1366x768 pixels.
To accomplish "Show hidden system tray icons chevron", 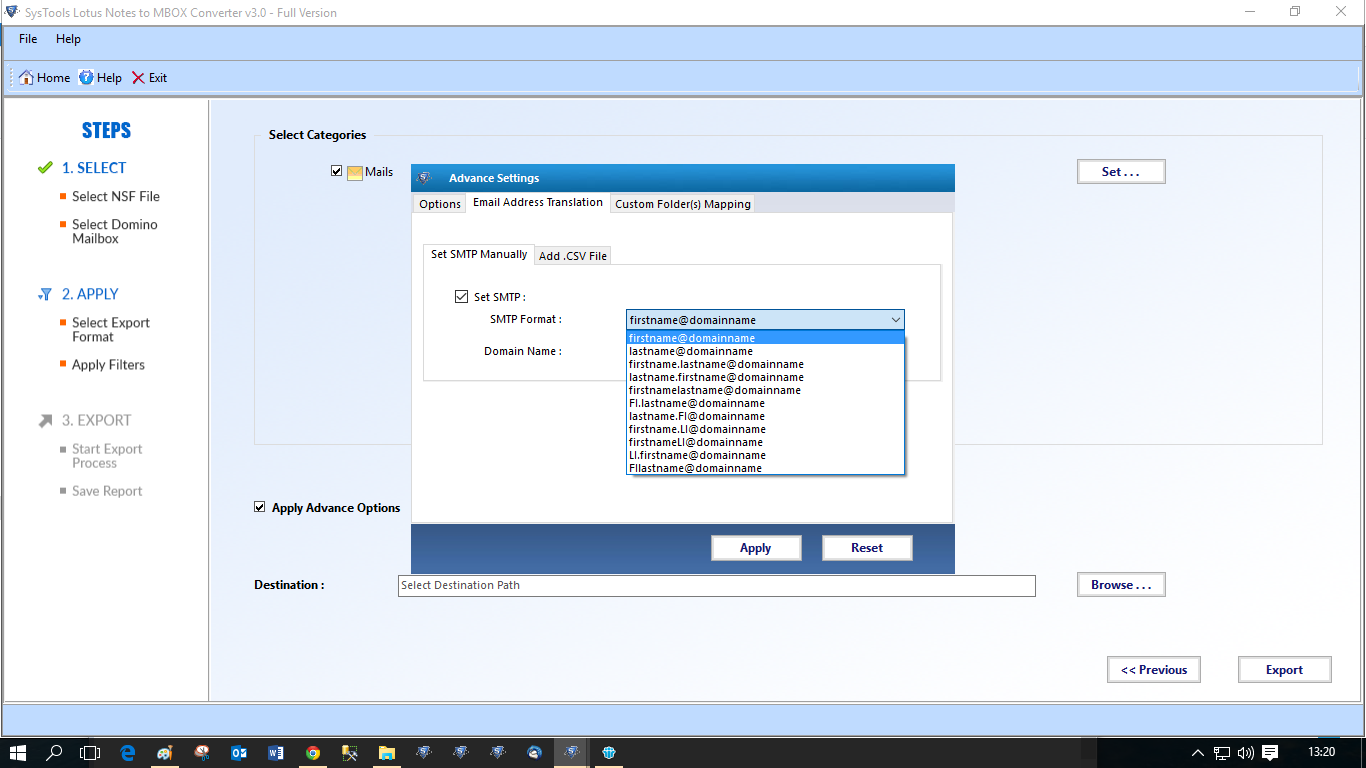I will pos(1198,753).
